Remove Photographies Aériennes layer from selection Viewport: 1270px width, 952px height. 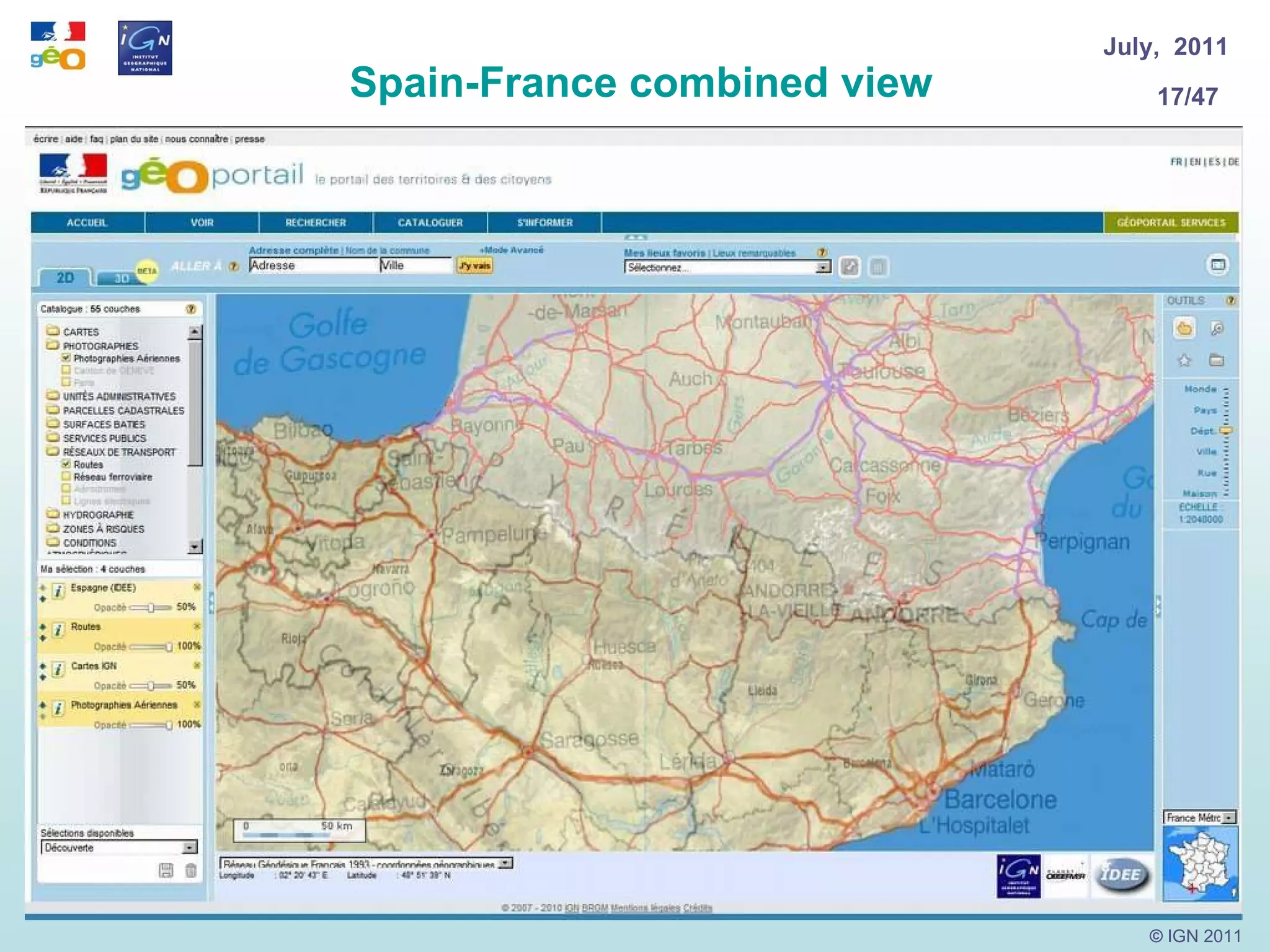click(x=197, y=704)
